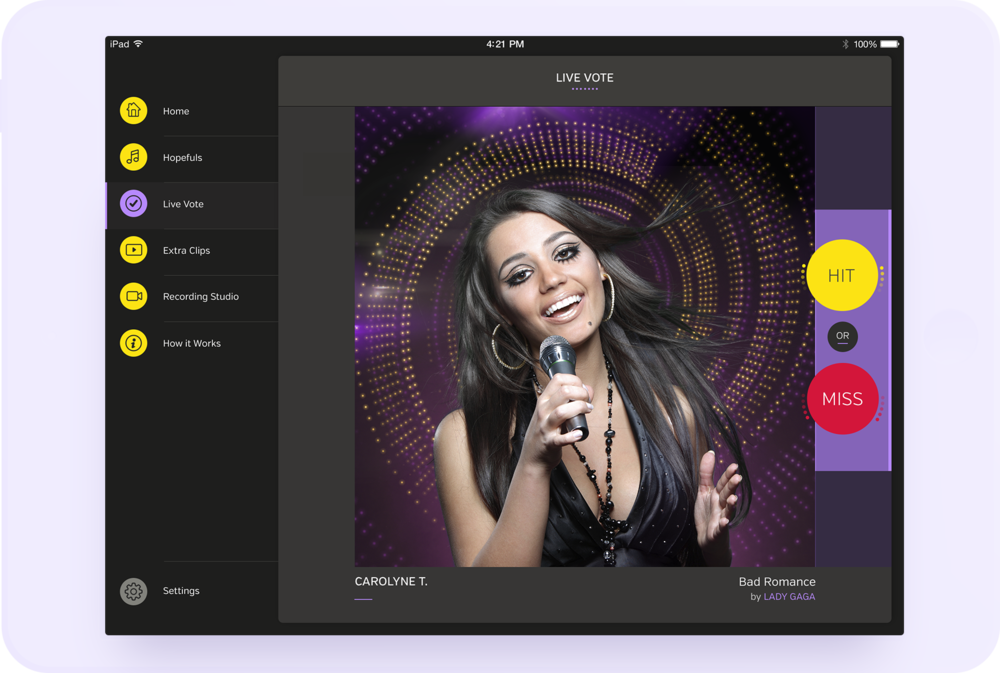Click the CAROLYNE T. contestant name

coord(391,582)
